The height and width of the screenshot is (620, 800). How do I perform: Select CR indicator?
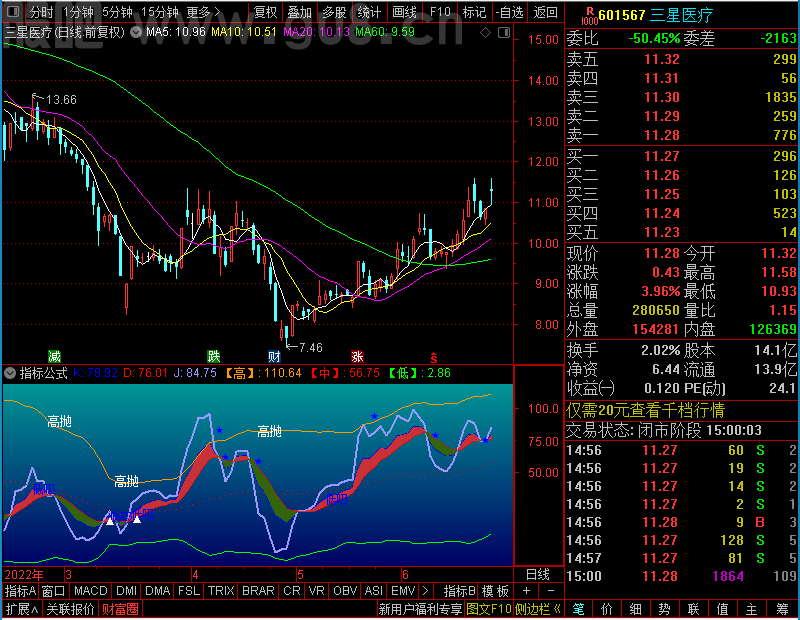(292, 591)
